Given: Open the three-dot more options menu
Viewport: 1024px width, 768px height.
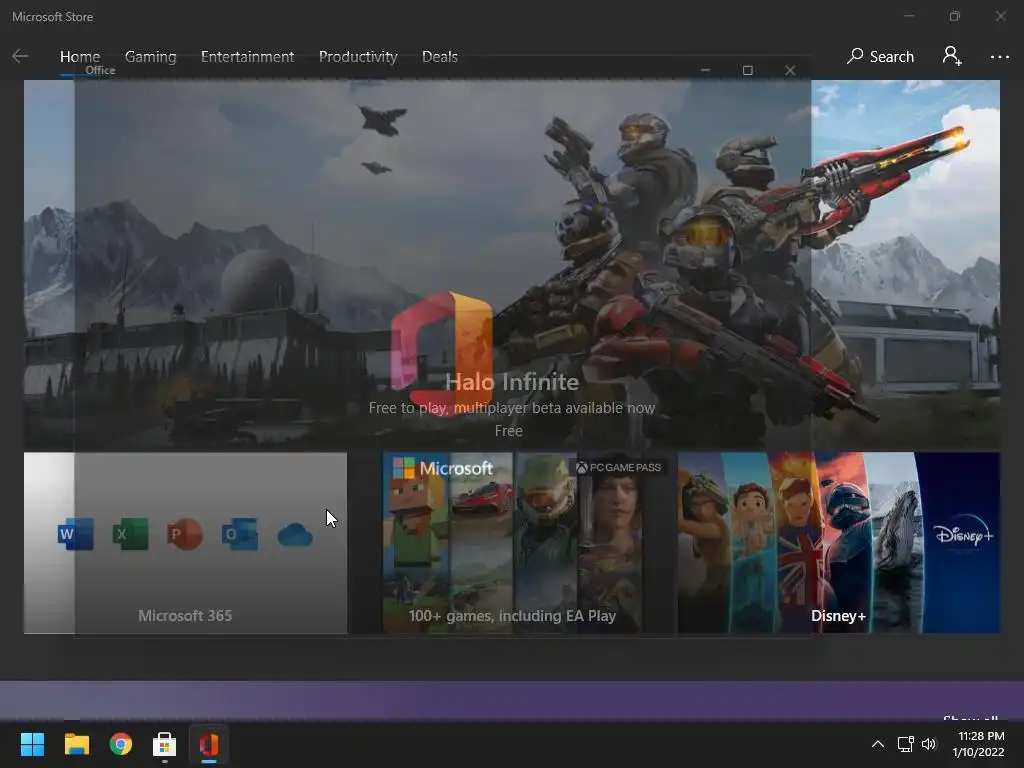Looking at the screenshot, I should point(999,57).
